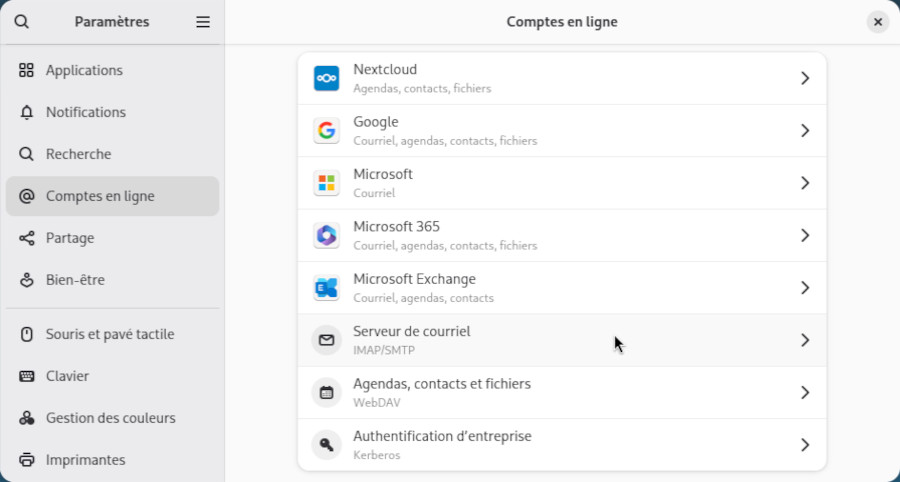Viewport: 900px width, 482px height.
Task: Click the Nextcloud logo icon
Action: (x=327, y=78)
